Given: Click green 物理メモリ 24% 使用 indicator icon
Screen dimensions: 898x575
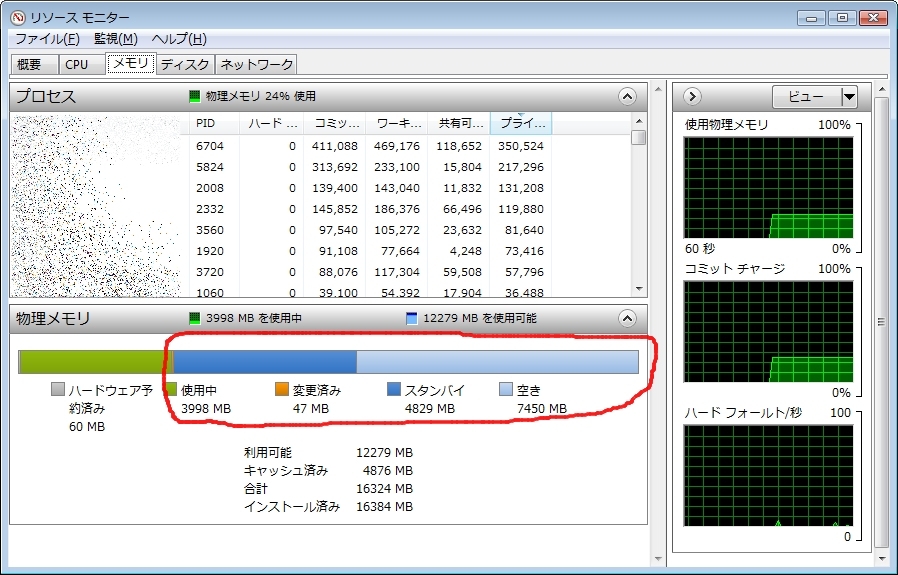Looking at the screenshot, I should 195,96.
